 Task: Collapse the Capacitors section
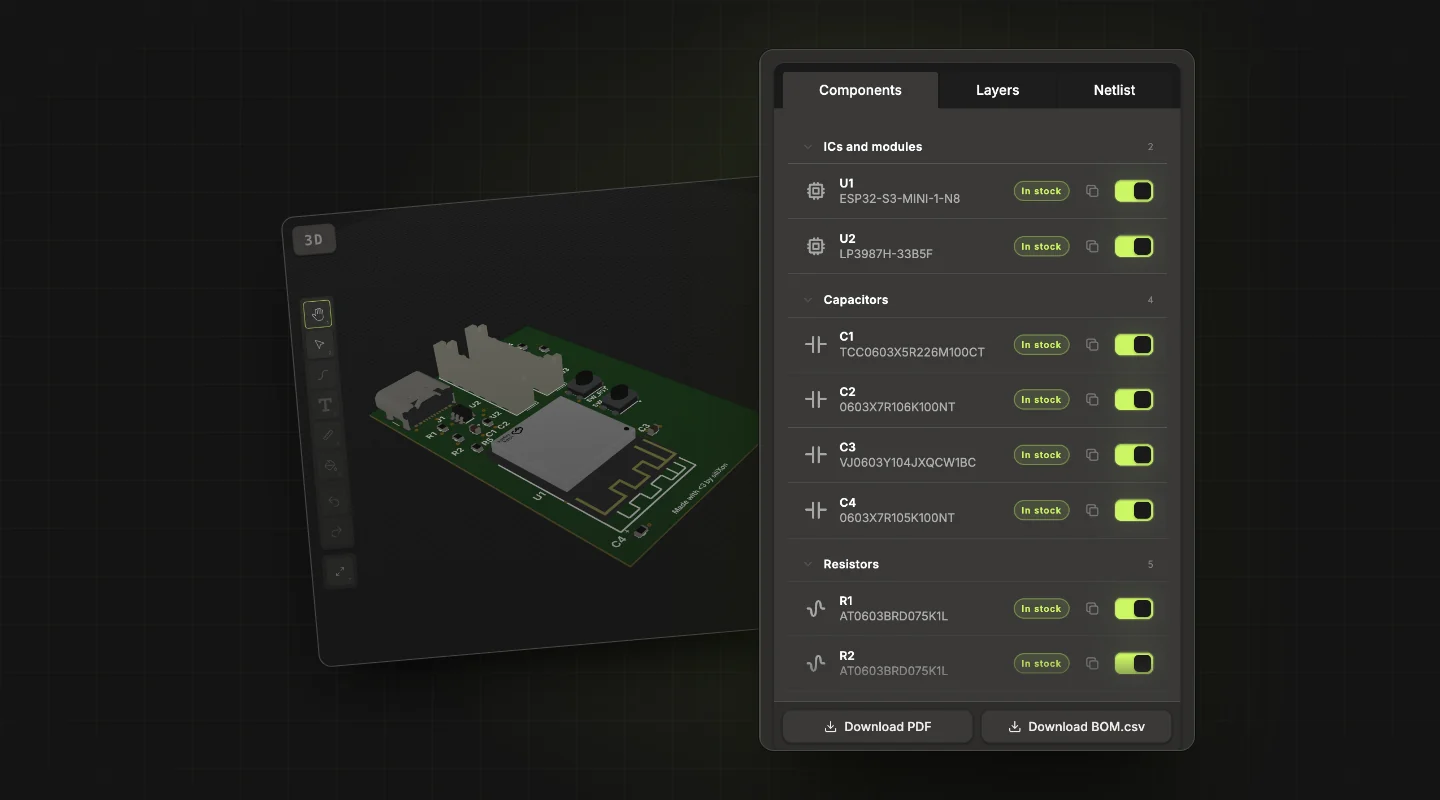click(x=808, y=300)
